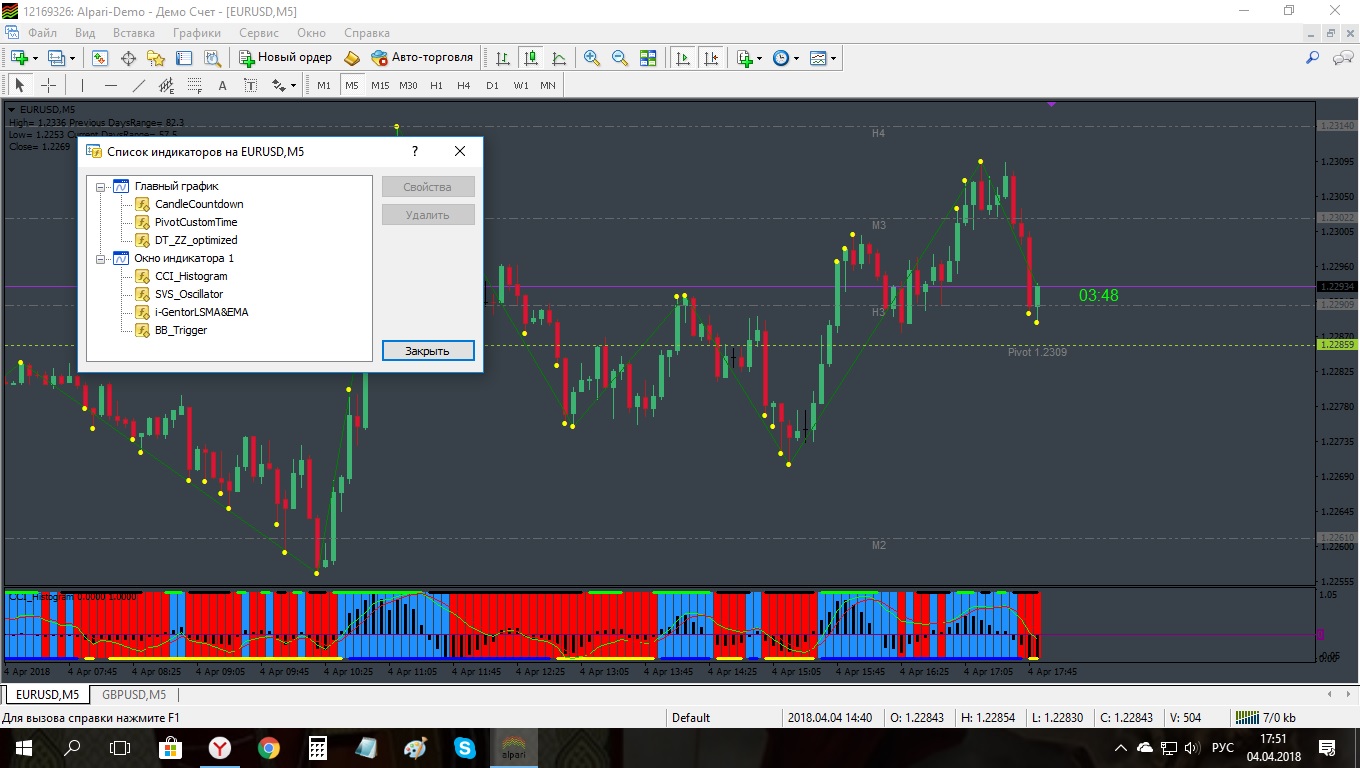The width and height of the screenshot is (1360, 768).
Task: Switch chart to the M15 timeframe
Action: [x=380, y=85]
